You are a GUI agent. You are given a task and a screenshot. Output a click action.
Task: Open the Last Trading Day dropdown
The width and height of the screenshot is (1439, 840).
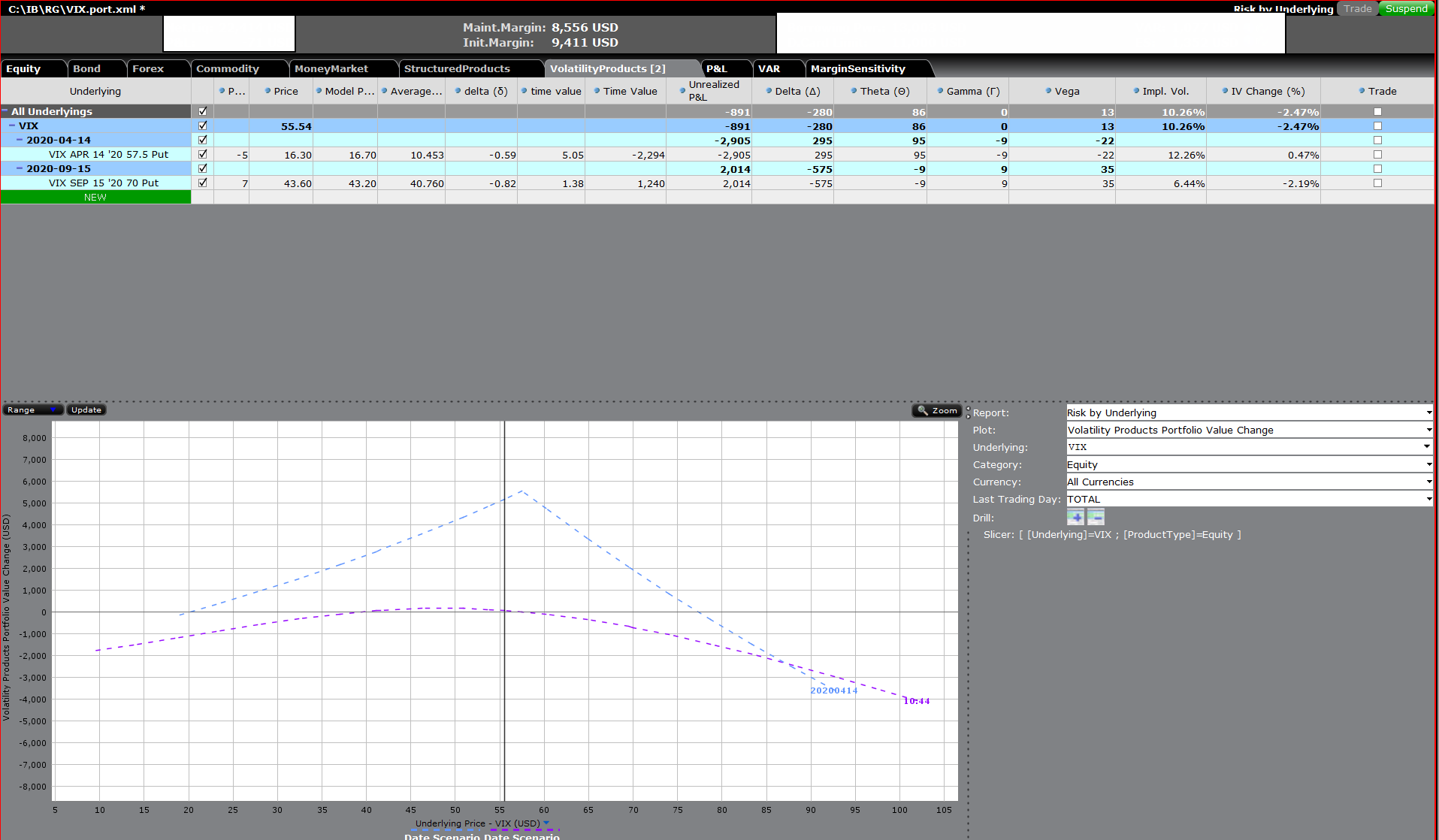(x=1425, y=499)
